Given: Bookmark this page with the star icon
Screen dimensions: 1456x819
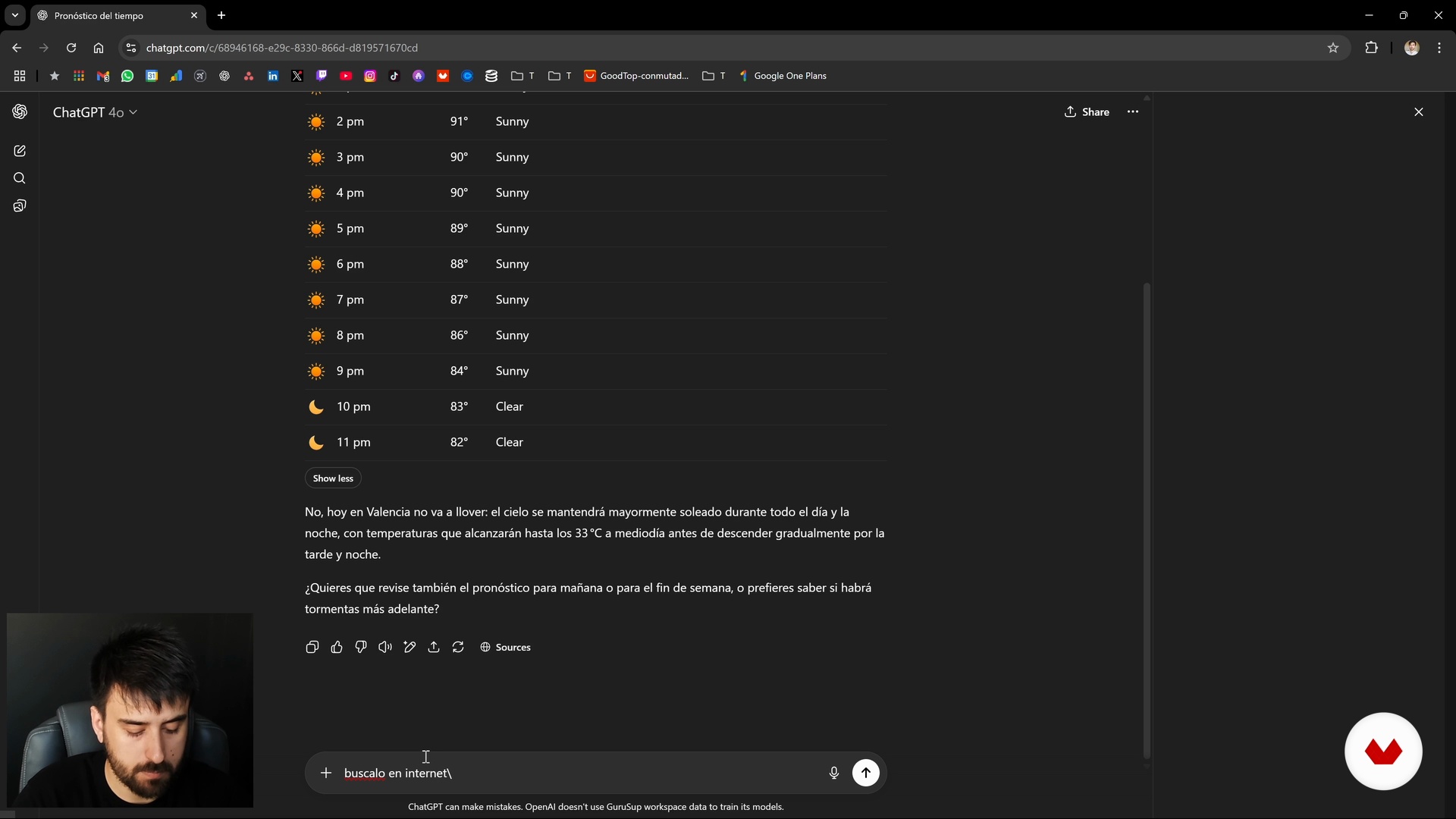Looking at the screenshot, I should click(x=1332, y=48).
